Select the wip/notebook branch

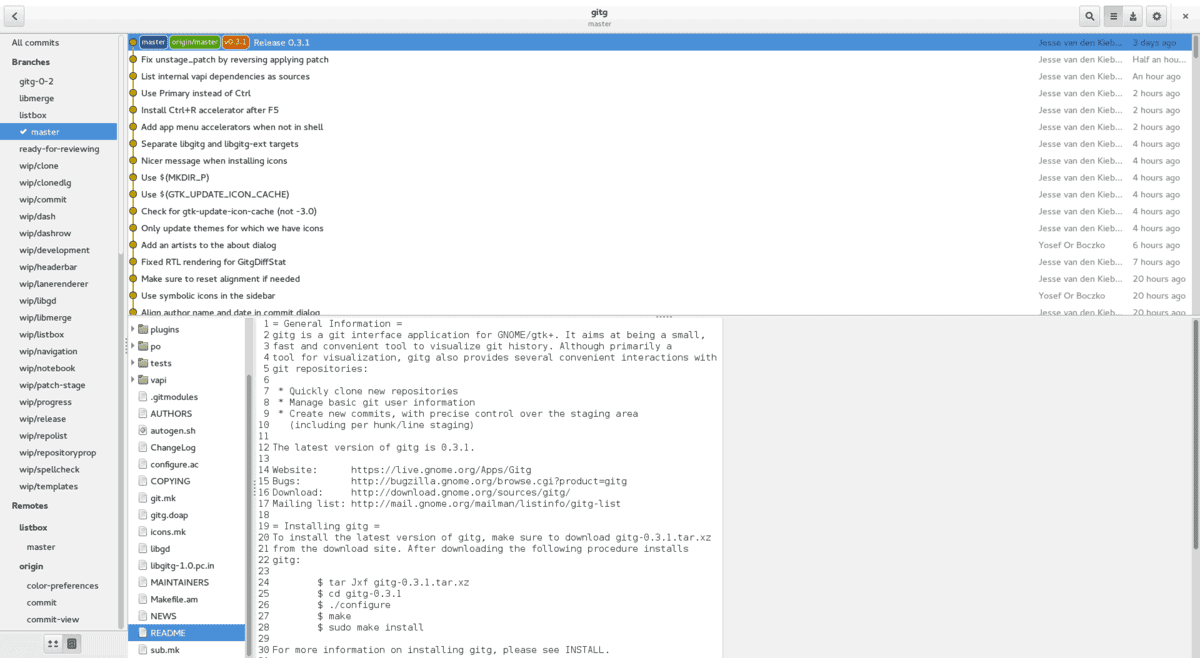58,368
